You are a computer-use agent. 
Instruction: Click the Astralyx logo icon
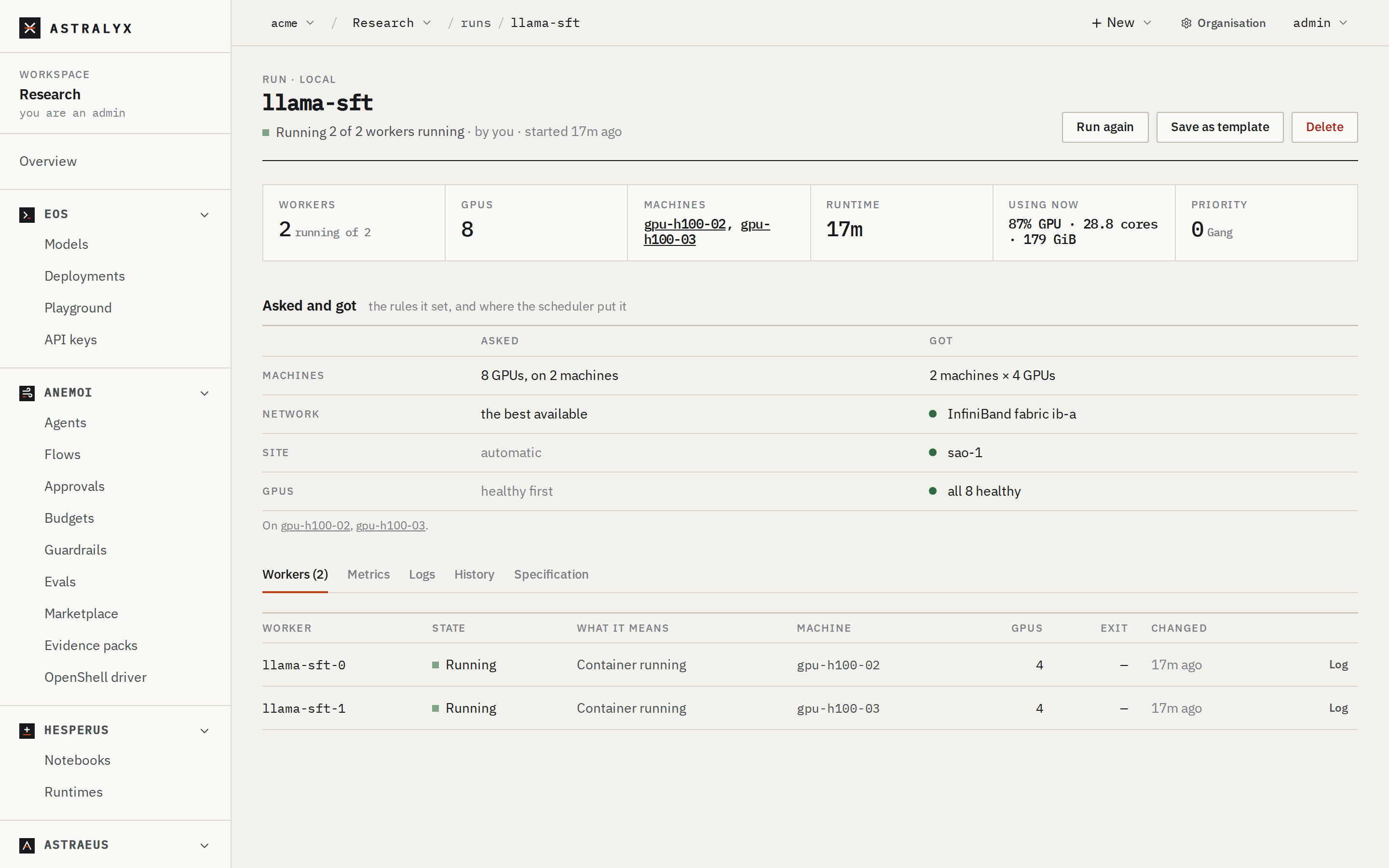(x=30, y=28)
